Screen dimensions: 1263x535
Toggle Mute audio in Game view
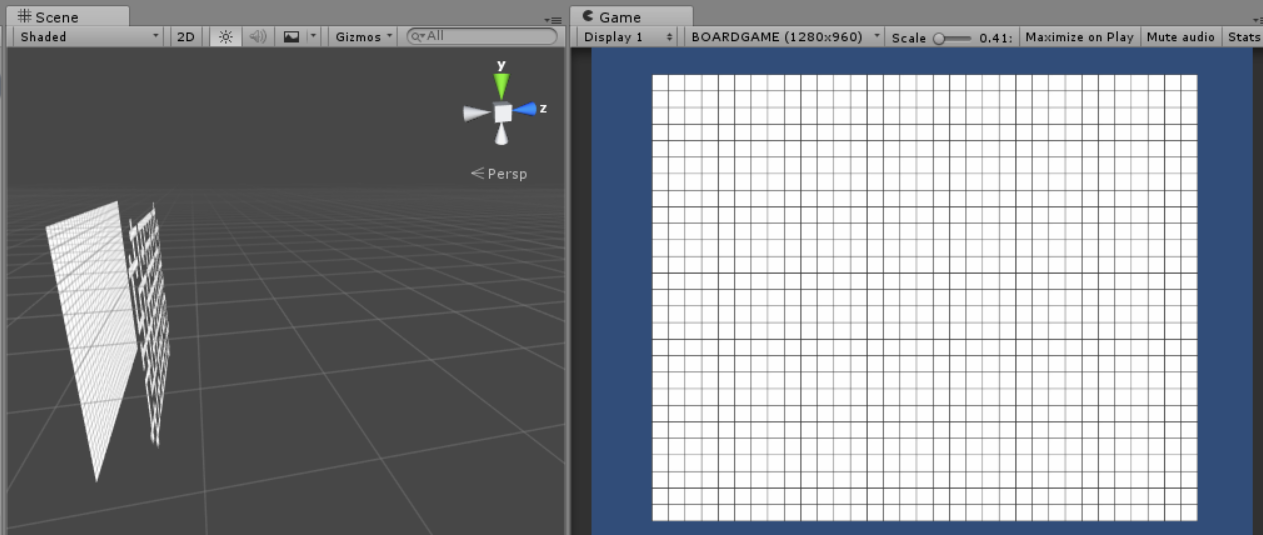pyautogui.click(x=1181, y=37)
